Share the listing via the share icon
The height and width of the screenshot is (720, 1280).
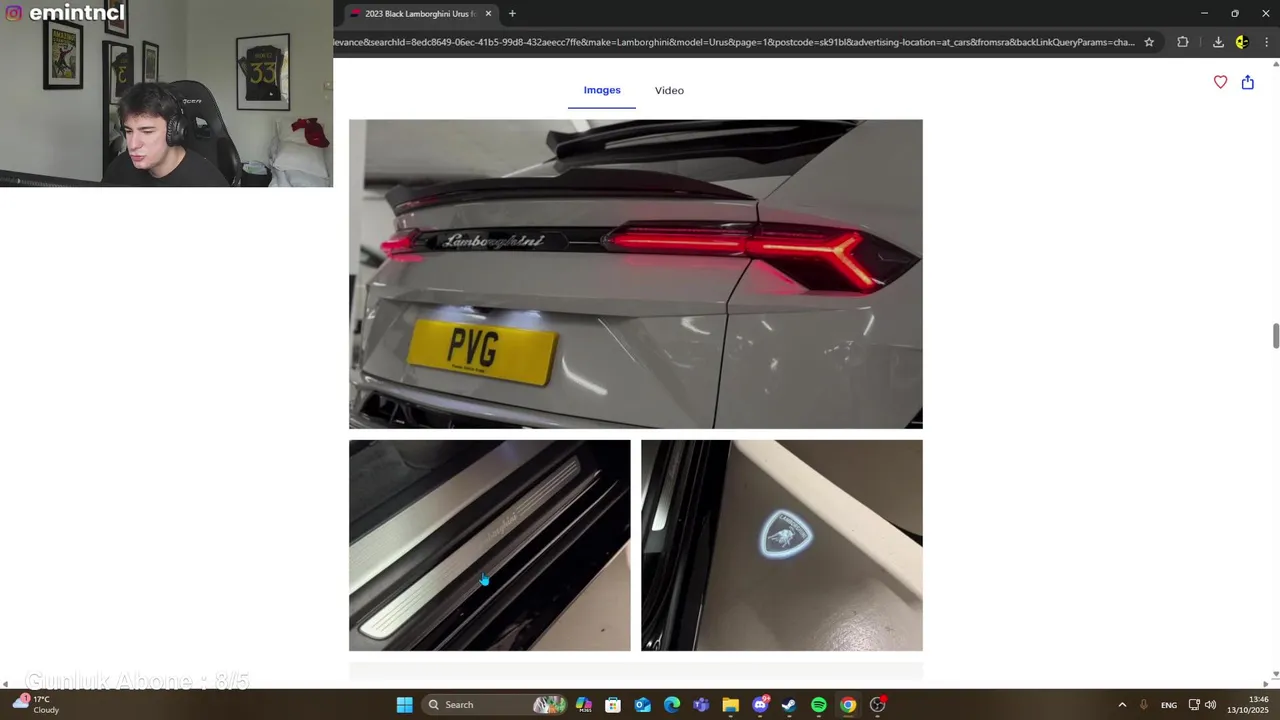(x=1248, y=82)
